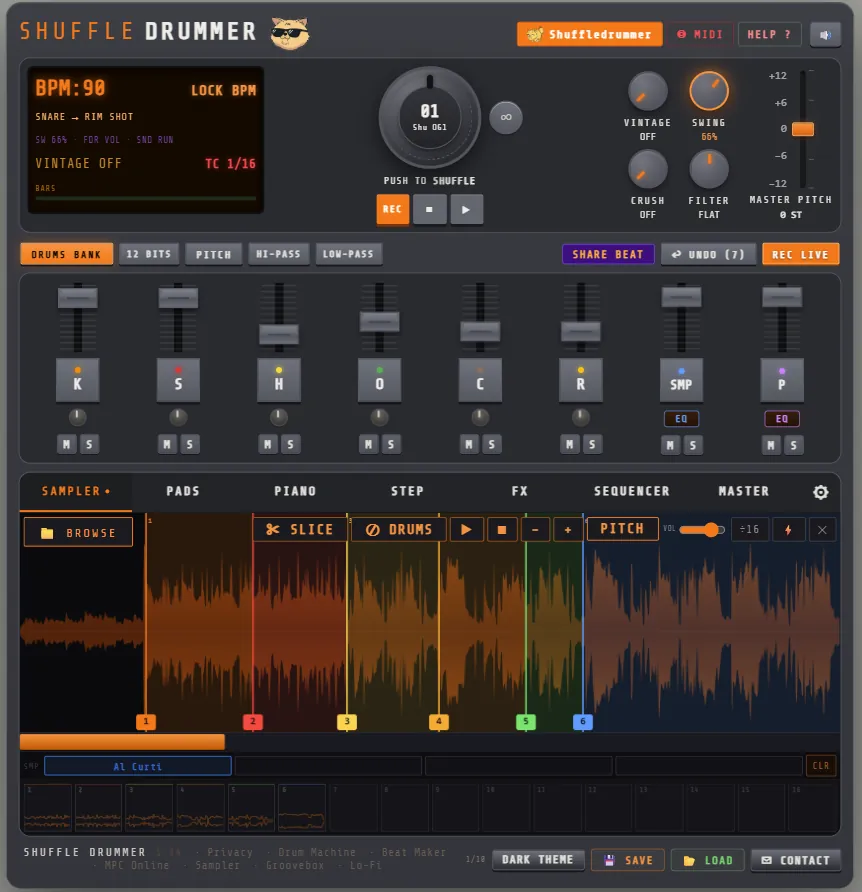The height and width of the screenshot is (892, 862).
Task: Click the Al Curti sample slot
Action: click(138, 766)
